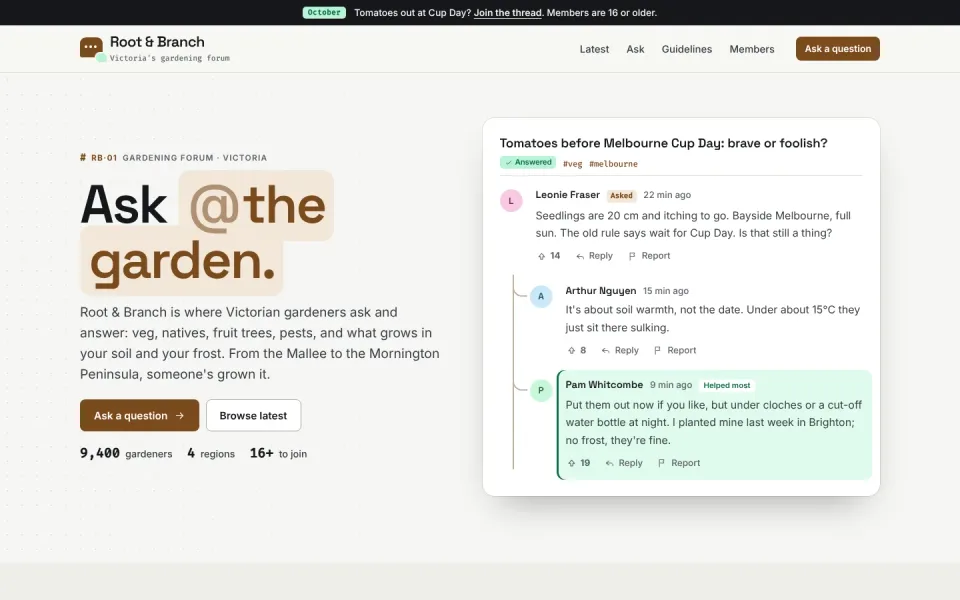960x600 pixels.
Task: Click the 15 min ago timestamp
Action: click(666, 291)
